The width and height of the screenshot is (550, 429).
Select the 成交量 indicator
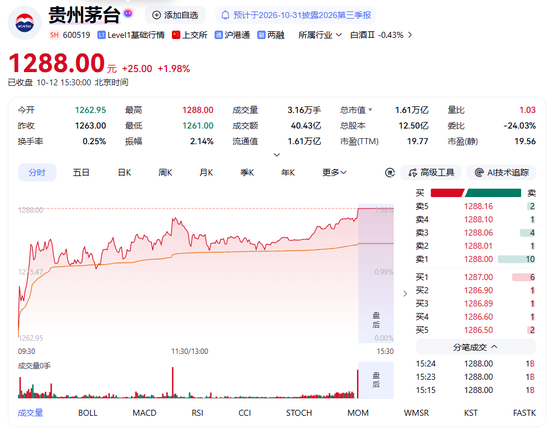(30, 413)
